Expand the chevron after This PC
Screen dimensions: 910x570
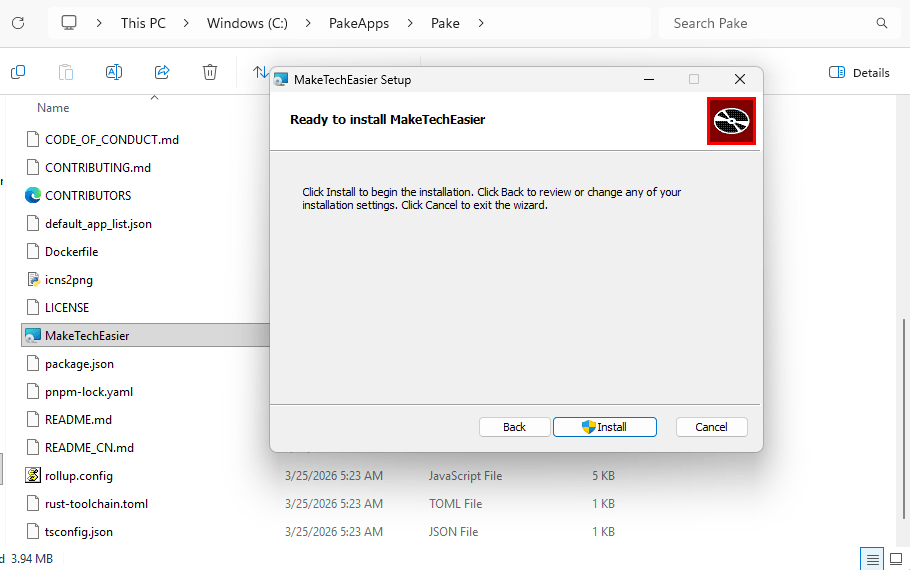186,23
